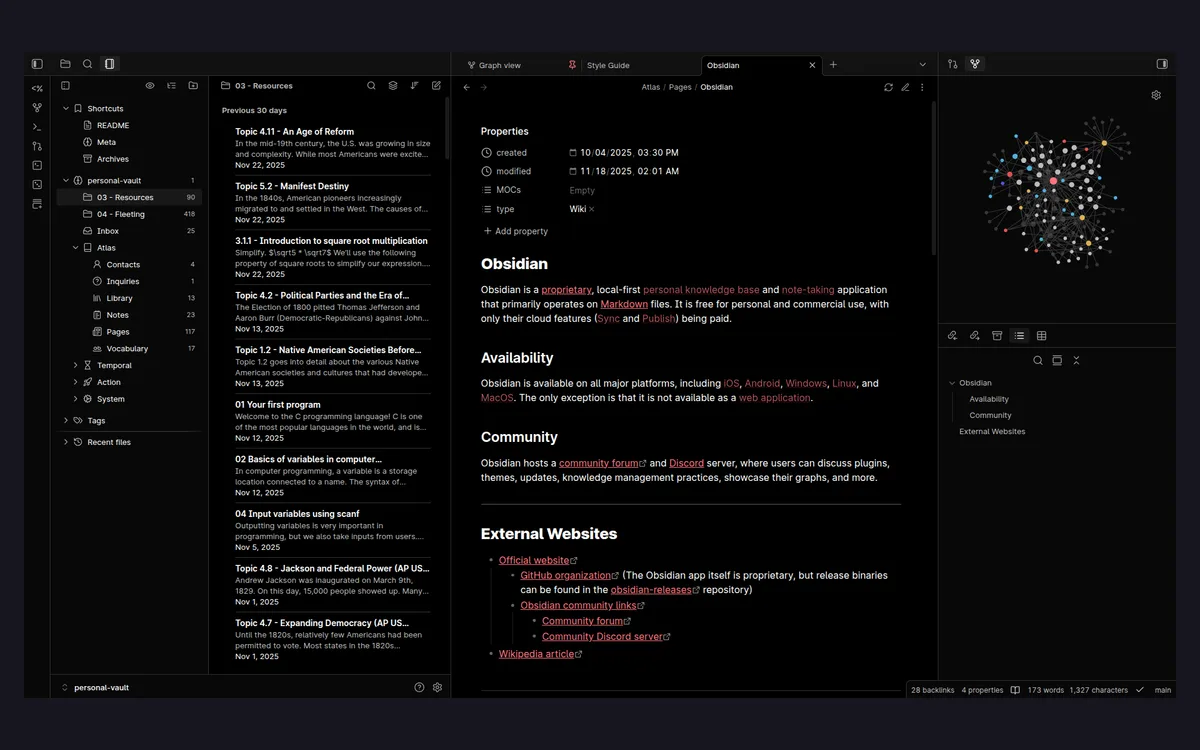Select the 04 - Fleeting folder
The image size is (1200, 750).
pos(128,214)
